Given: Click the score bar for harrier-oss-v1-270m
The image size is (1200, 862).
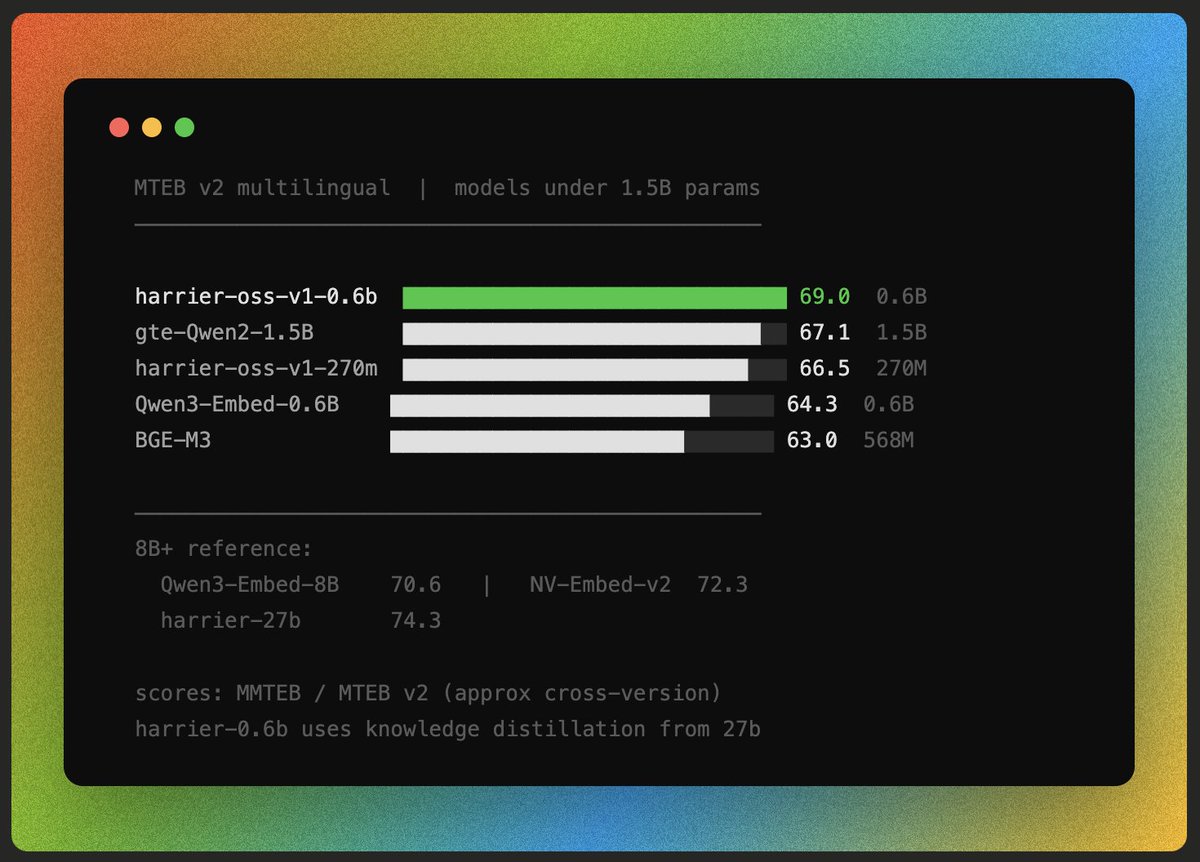Looking at the screenshot, I should 595,369.
